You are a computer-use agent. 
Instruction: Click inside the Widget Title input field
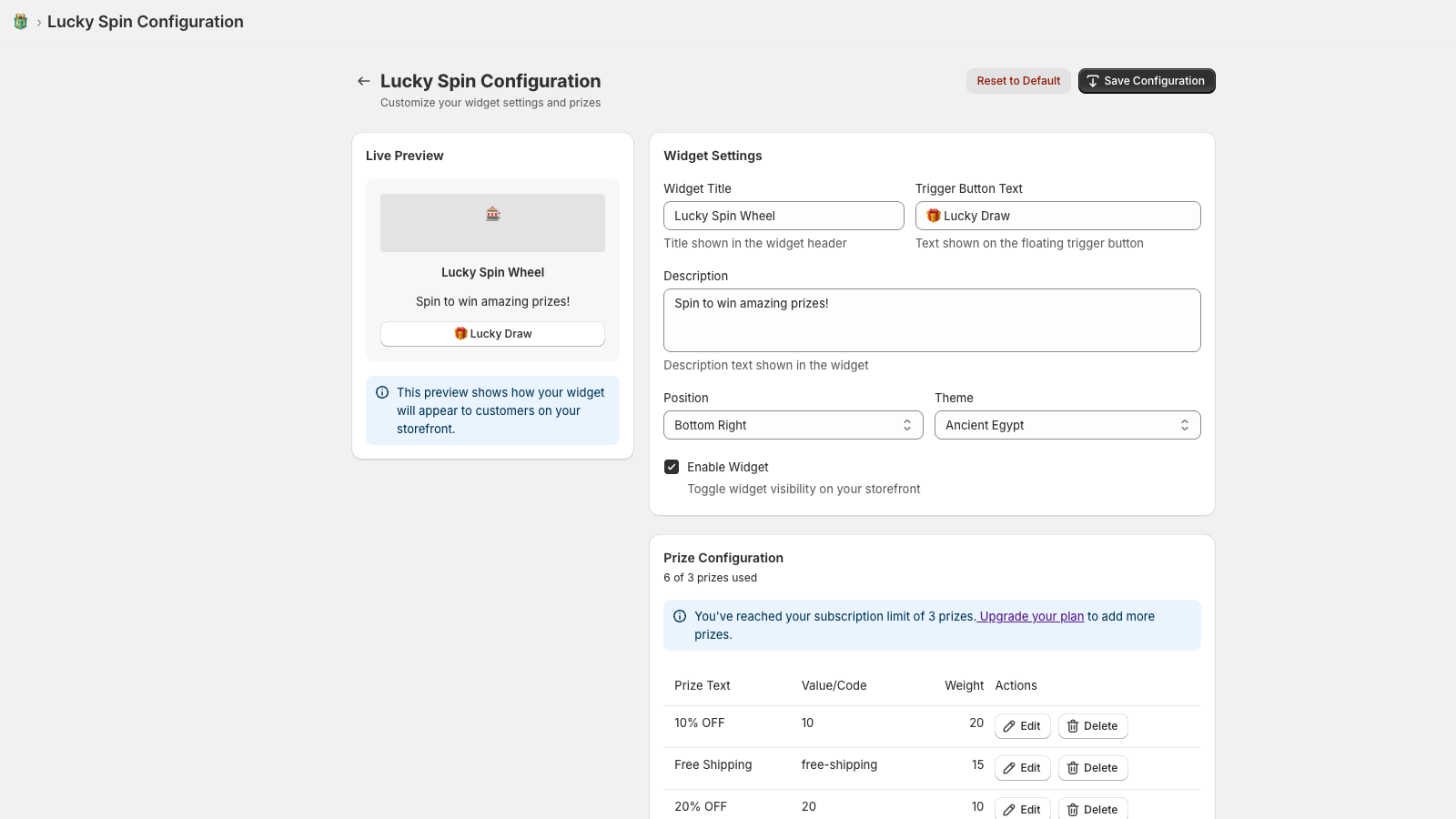pos(783,216)
